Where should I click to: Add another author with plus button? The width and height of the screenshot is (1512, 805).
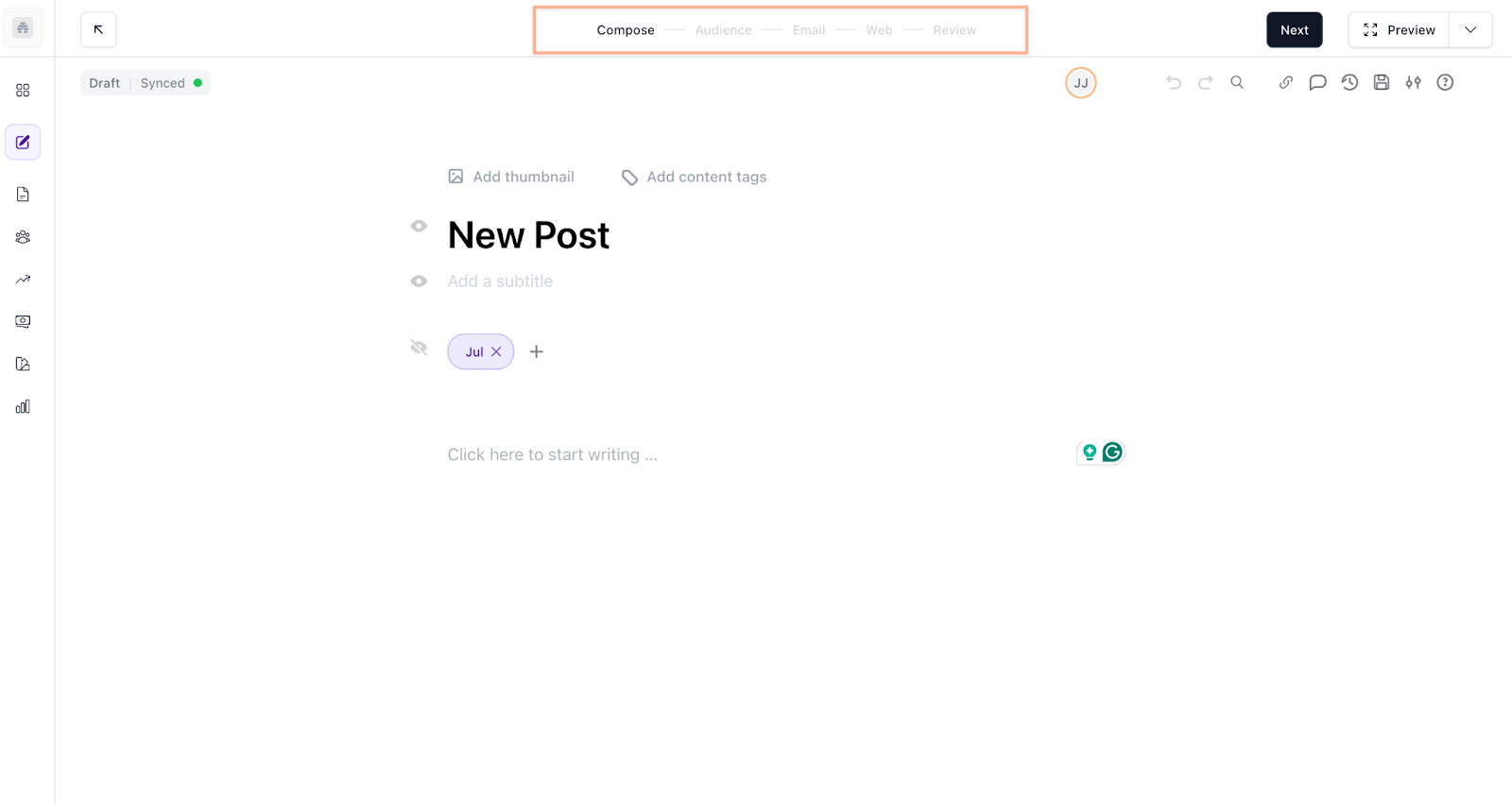click(536, 351)
